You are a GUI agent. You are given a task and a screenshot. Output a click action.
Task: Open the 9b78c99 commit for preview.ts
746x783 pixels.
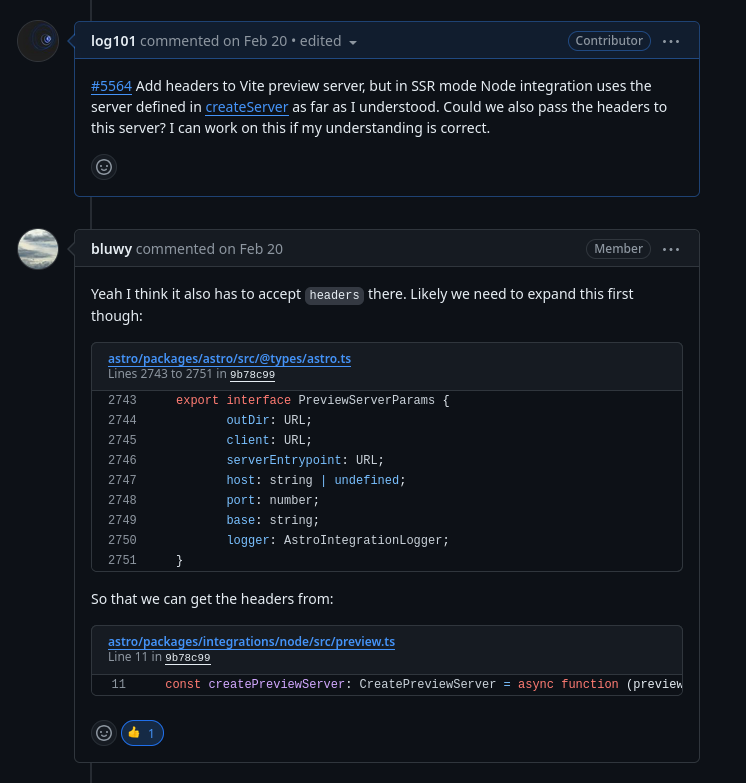coord(187,658)
